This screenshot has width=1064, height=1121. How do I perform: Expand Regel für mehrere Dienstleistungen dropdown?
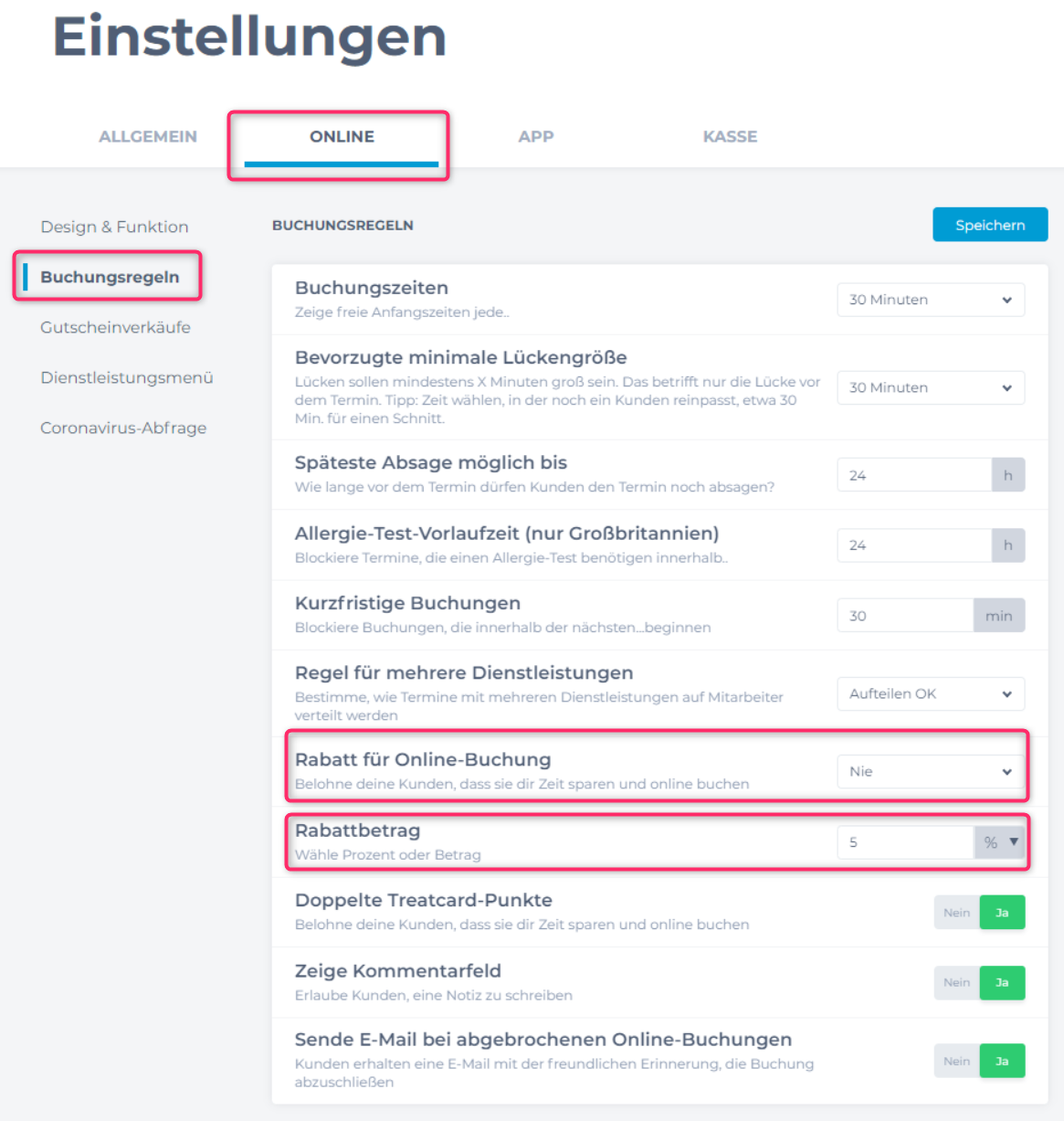(930, 693)
